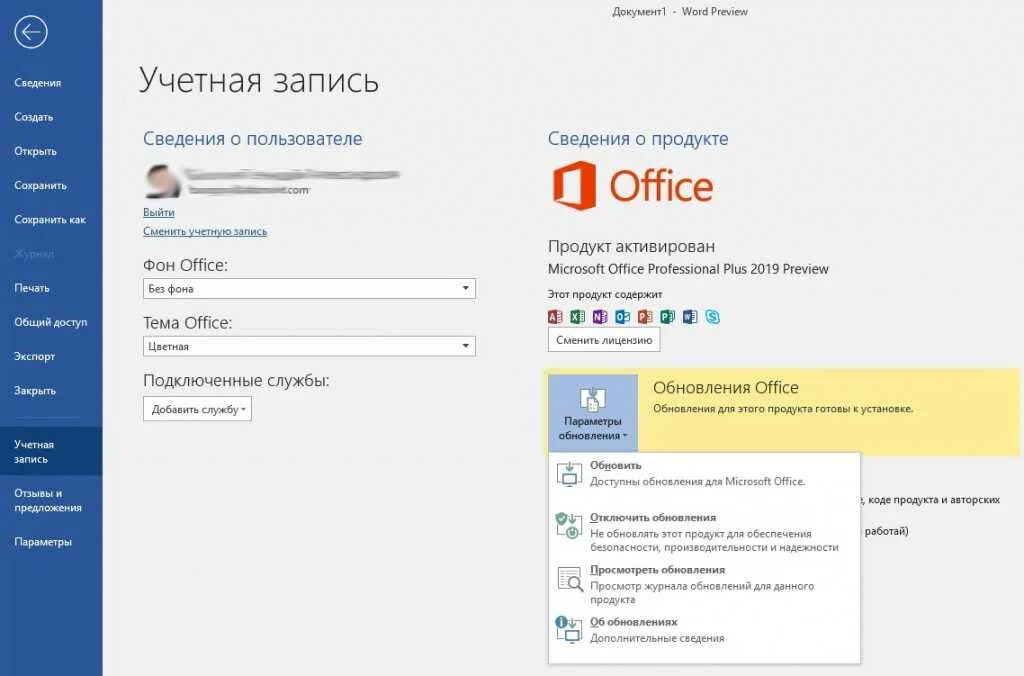Choose Сохранить in the sidebar

point(40,185)
